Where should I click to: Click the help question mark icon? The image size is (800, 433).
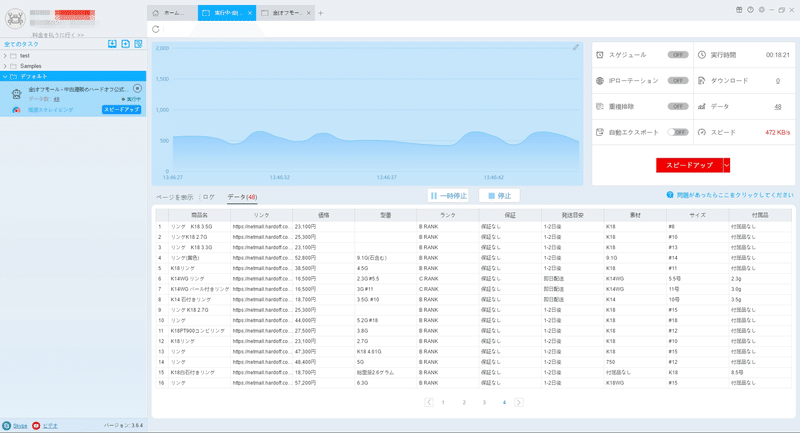pos(670,195)
